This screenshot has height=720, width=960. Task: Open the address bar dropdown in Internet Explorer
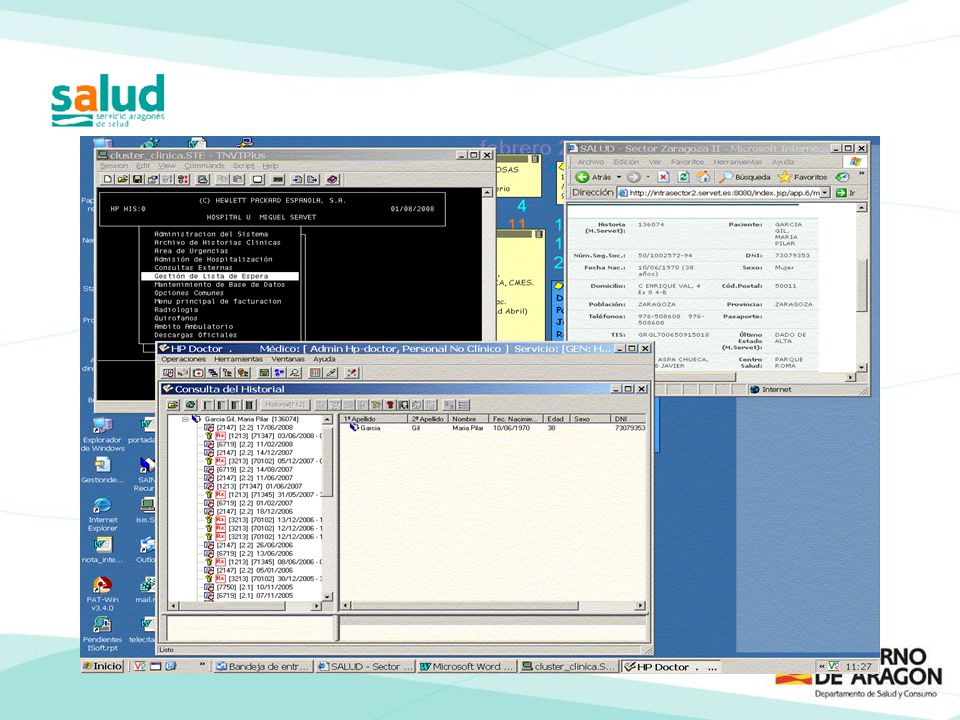pos(825,193)
